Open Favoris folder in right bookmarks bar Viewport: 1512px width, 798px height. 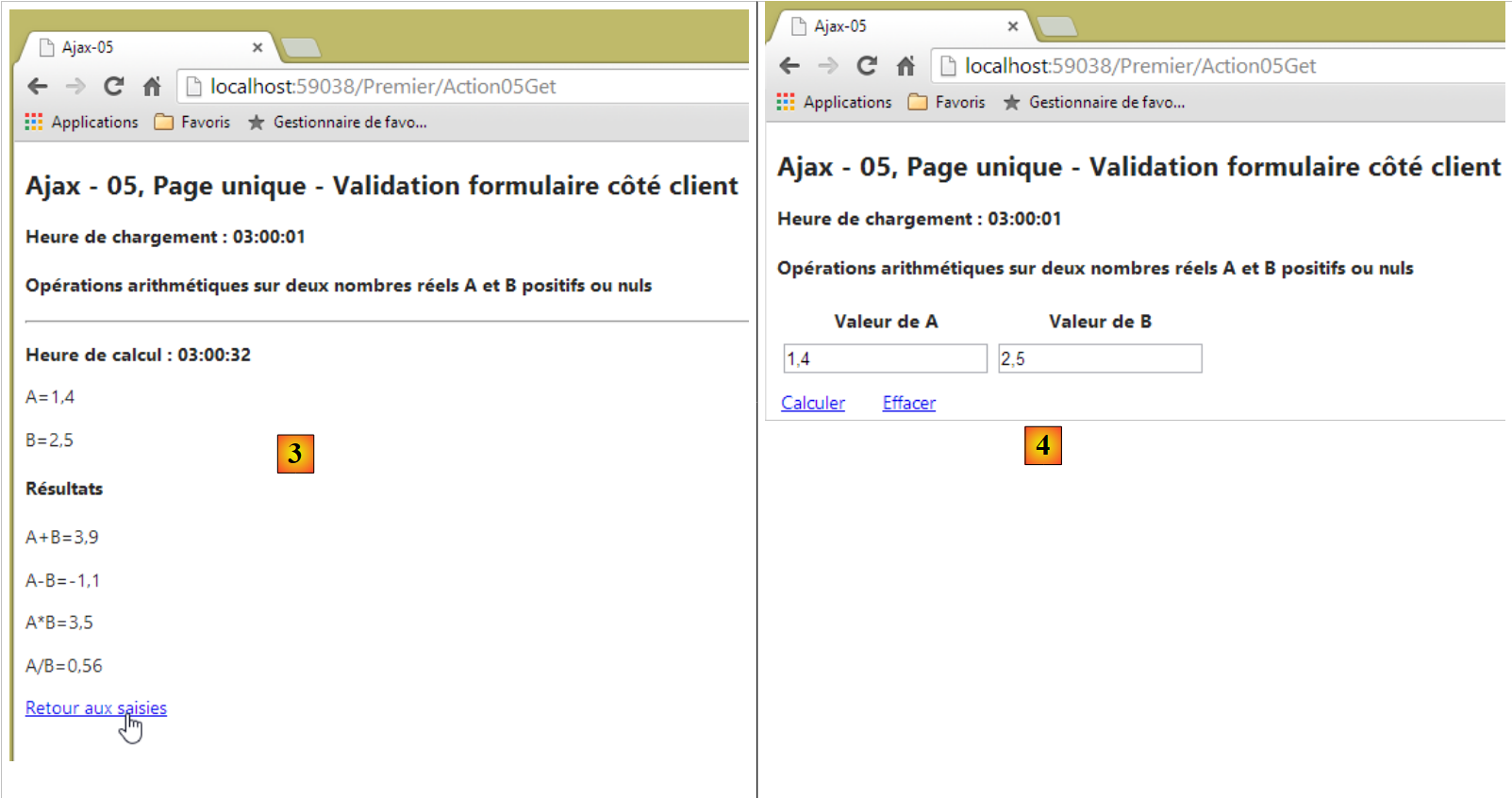947,102
